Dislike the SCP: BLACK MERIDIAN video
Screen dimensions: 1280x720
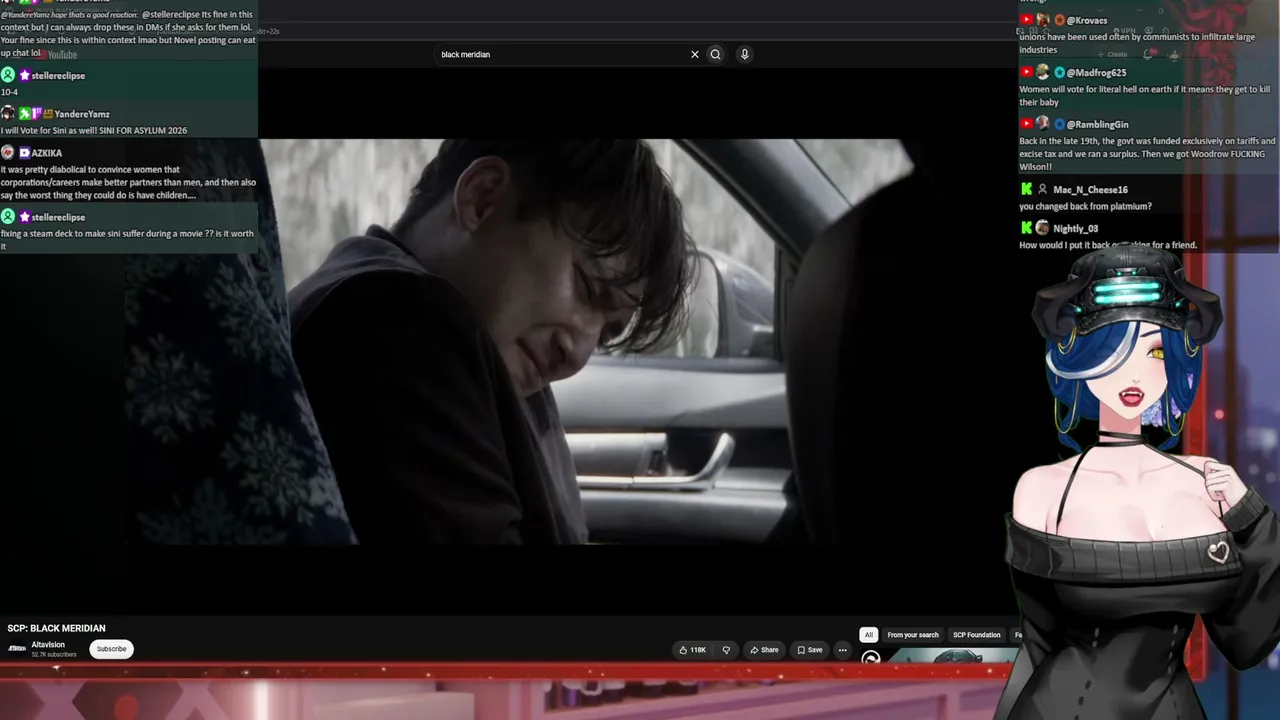click(x=726, y=650)
